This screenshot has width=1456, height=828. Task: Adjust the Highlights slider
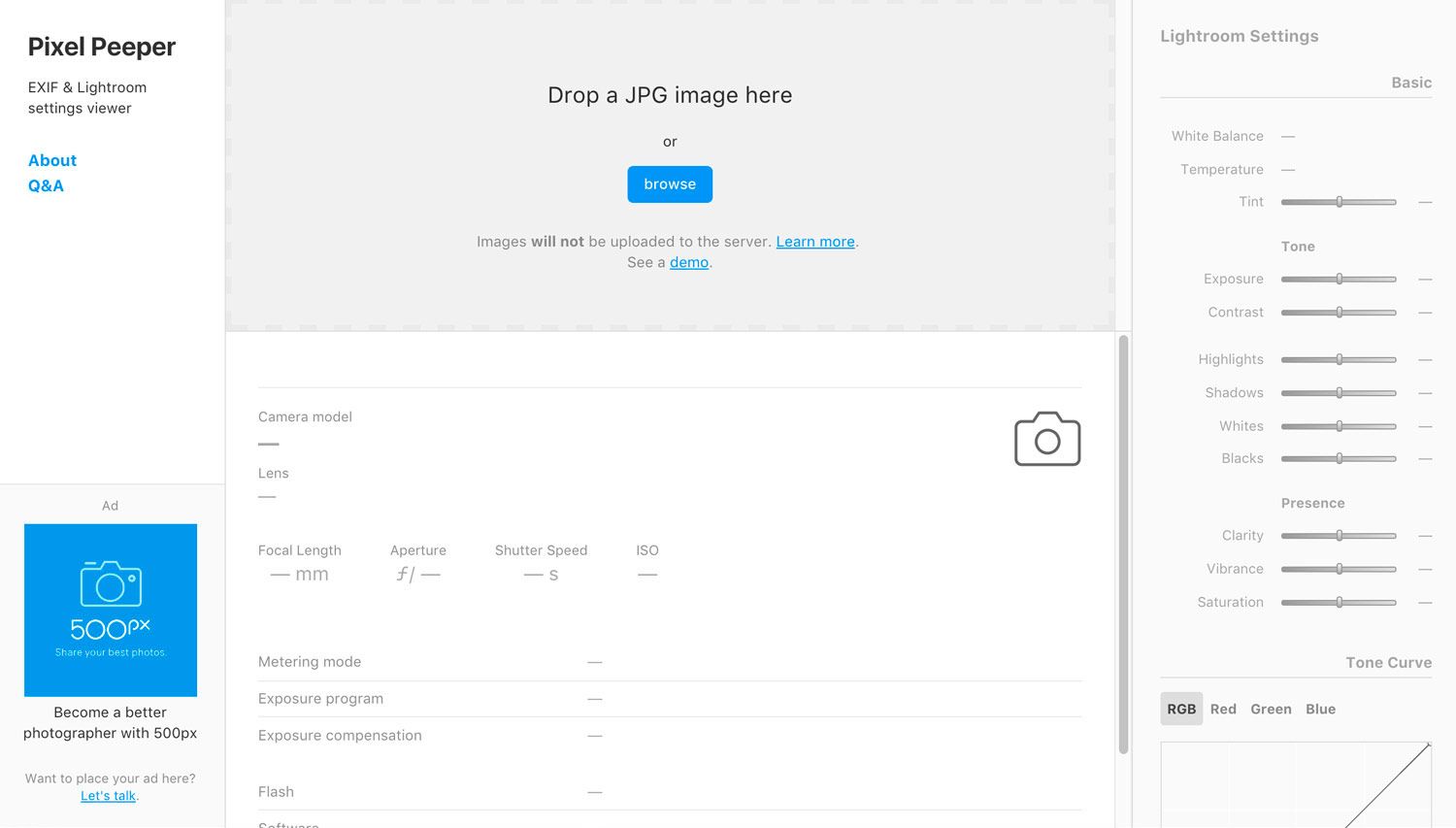coord(1339,359)
